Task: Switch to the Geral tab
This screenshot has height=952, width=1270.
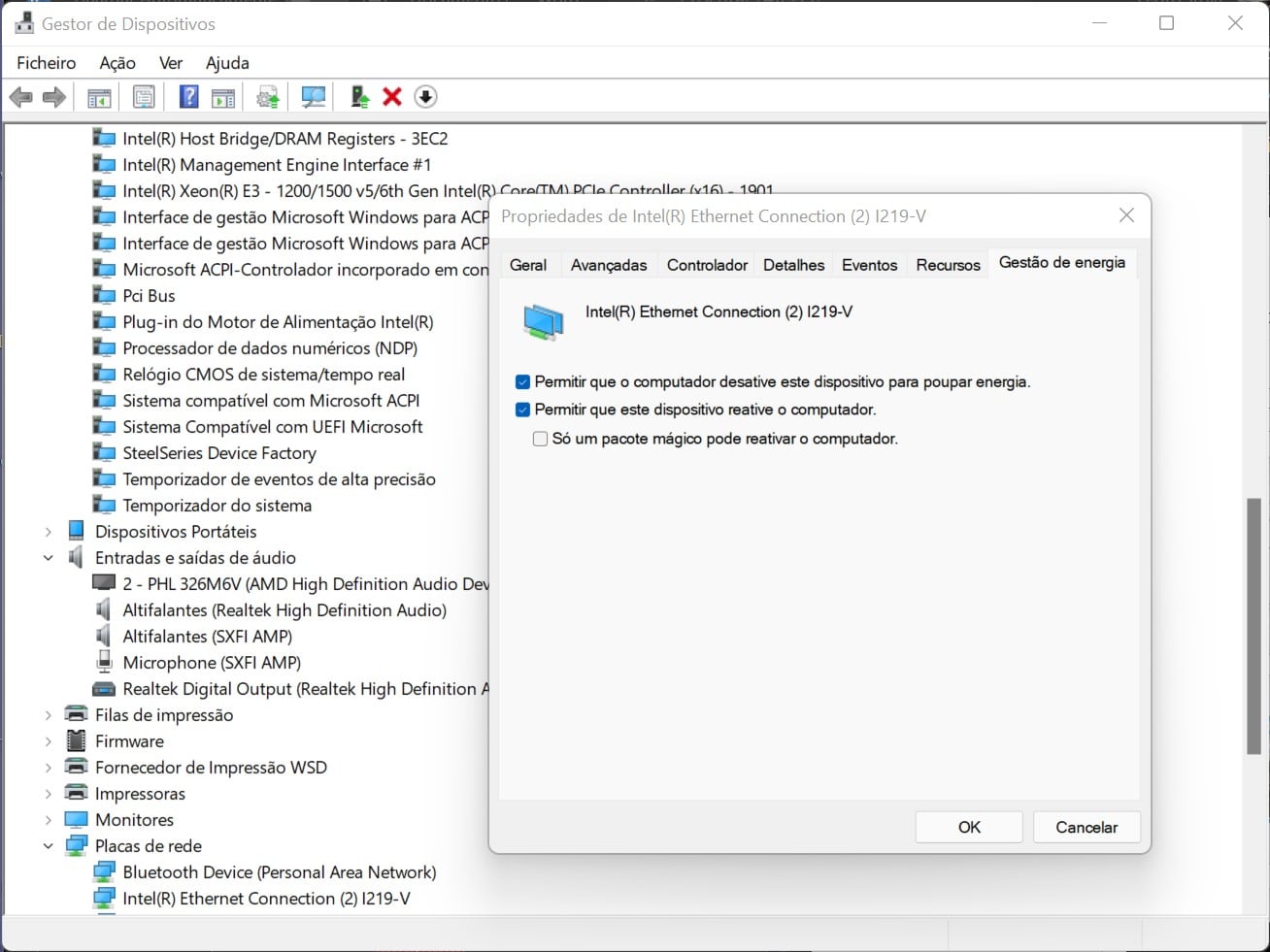Action: (528, 265)
